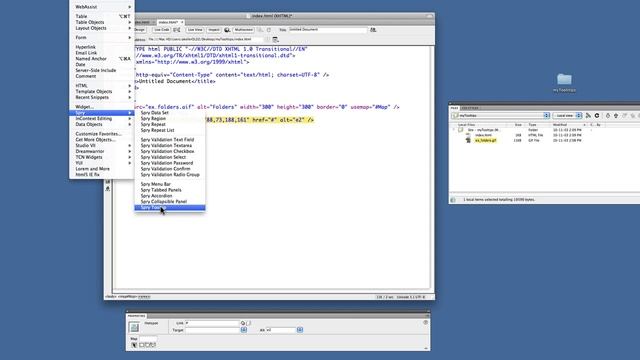Viewport: 640px width, 360px height.
Task: Open Multiscreen preview button
Action: [x=244, y=30]
